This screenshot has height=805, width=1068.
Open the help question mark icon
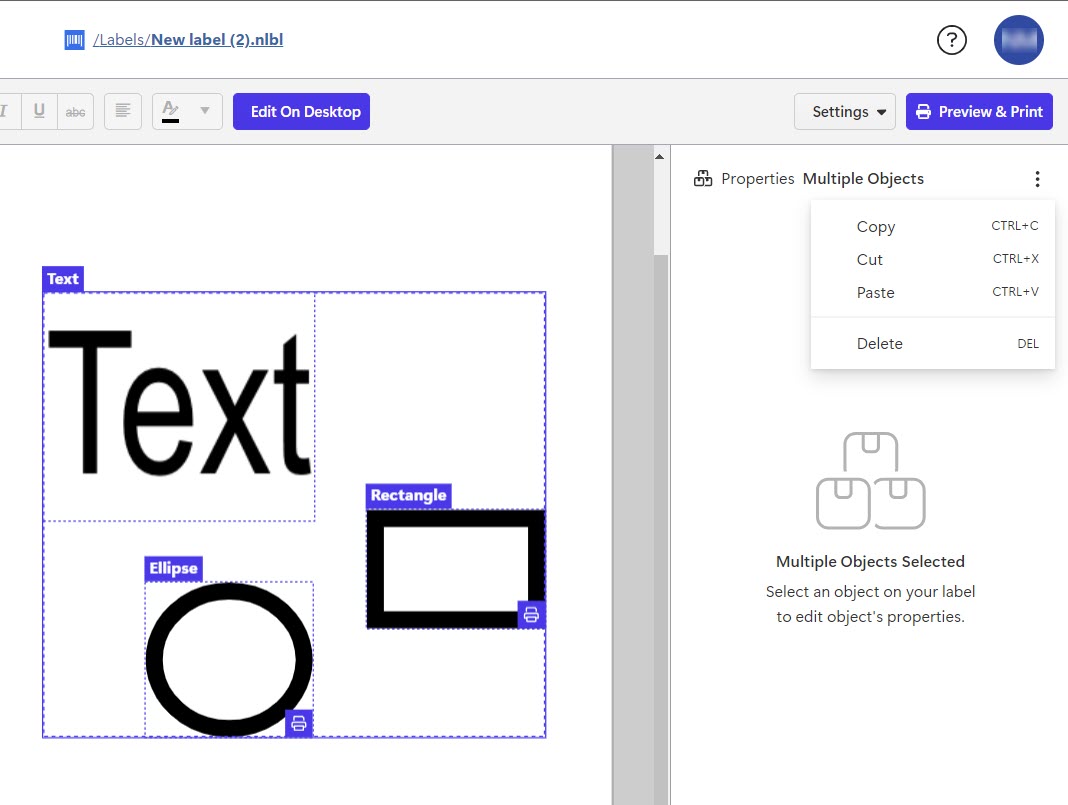(x=952, y=40)
